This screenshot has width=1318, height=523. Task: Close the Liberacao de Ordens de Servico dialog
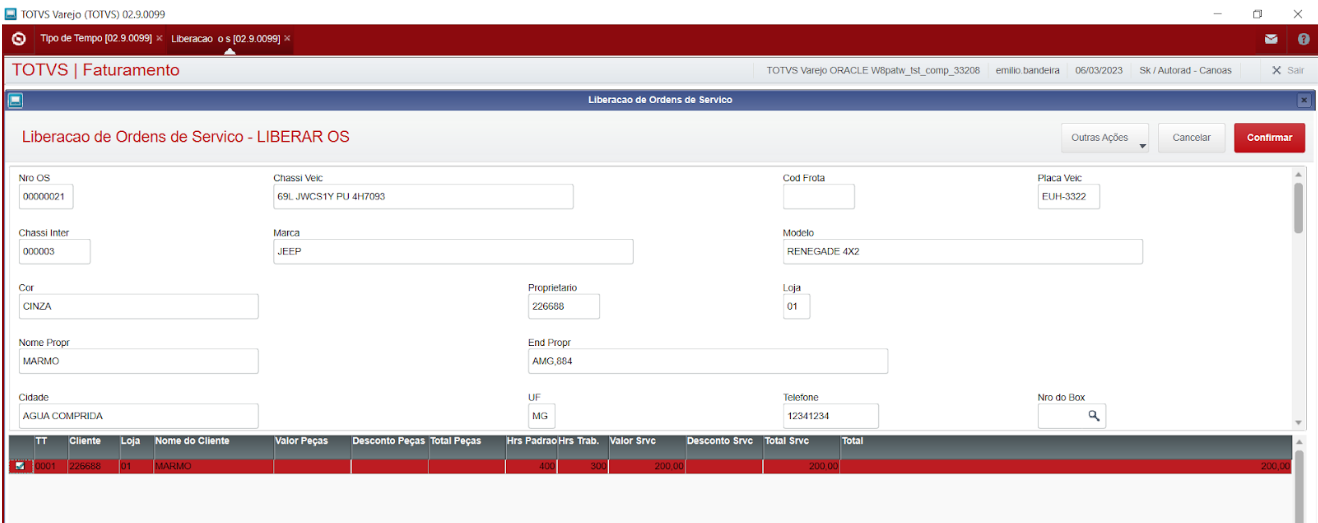1304,100
